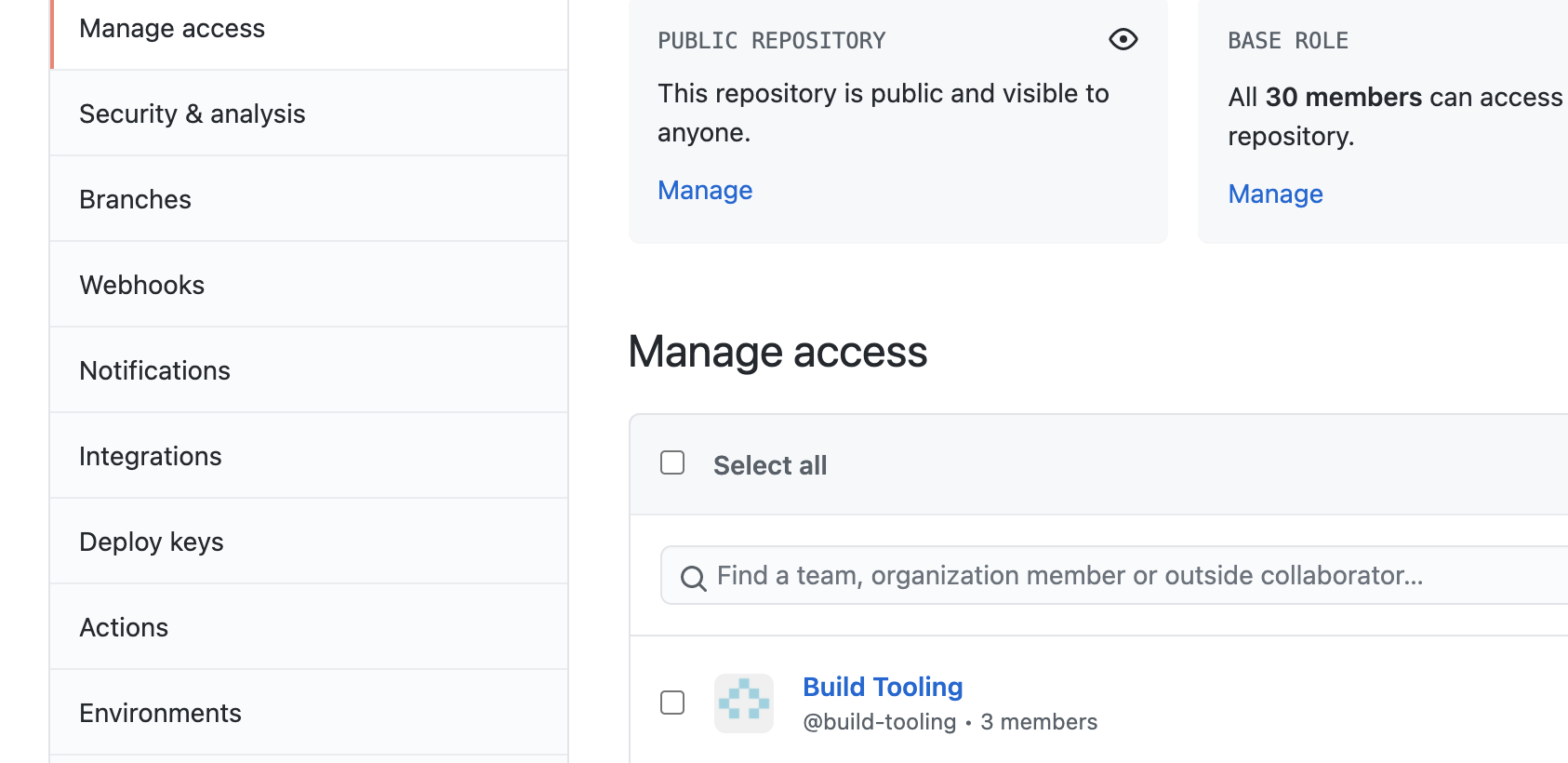Click the eye icon on Public Repository card
Viewport: 1568px width, 763px height.
[x=1123, y=39]
